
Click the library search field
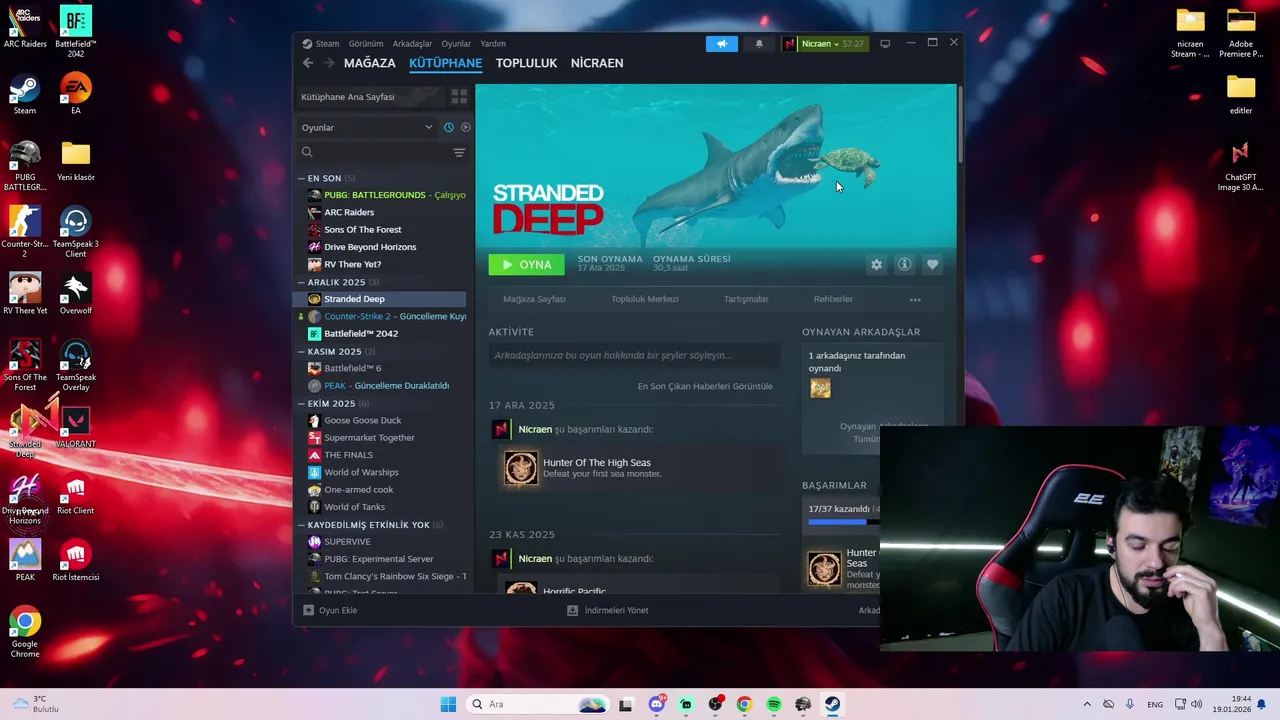[x=375, y=153]
